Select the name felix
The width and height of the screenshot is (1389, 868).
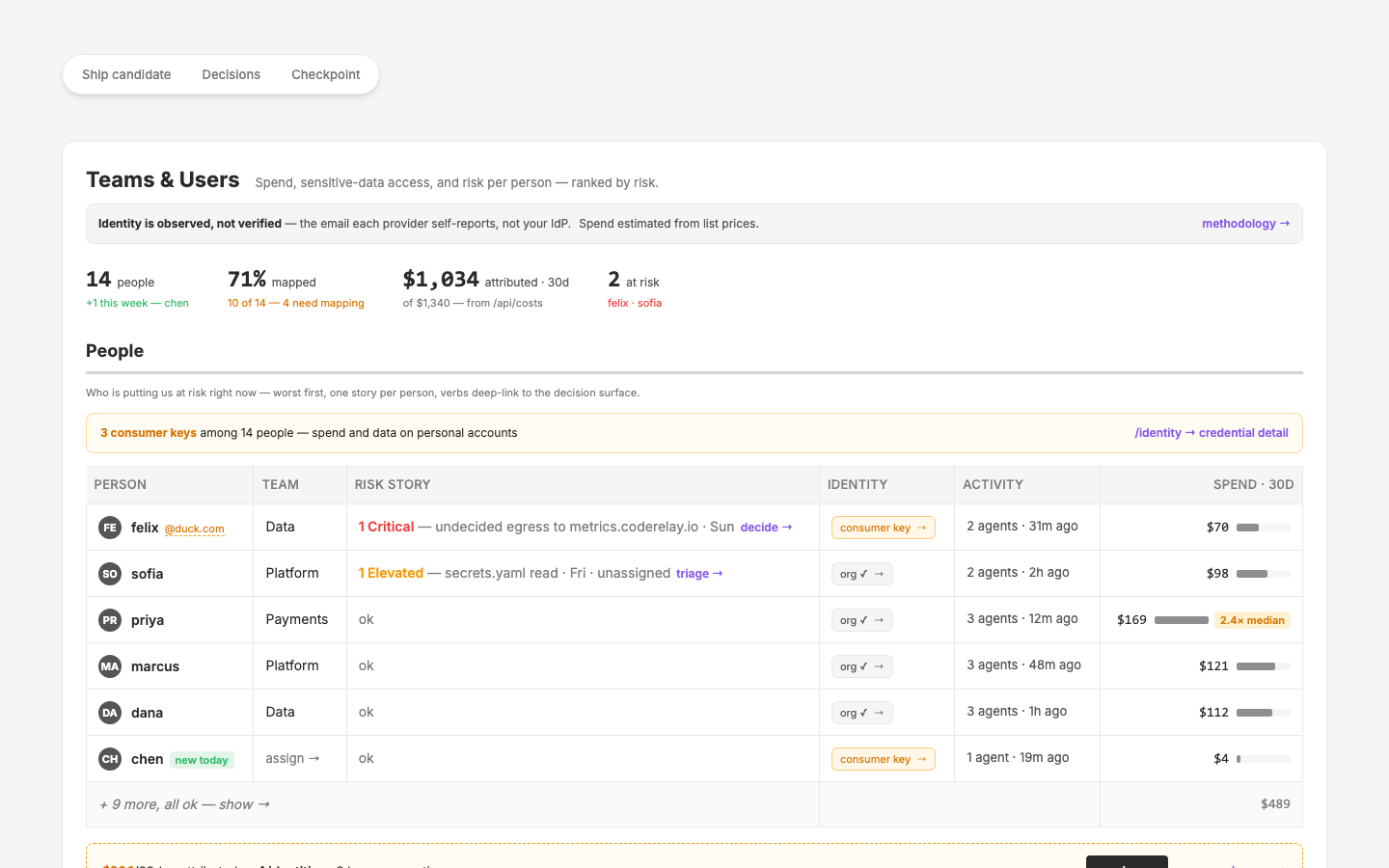pos(145,528)
